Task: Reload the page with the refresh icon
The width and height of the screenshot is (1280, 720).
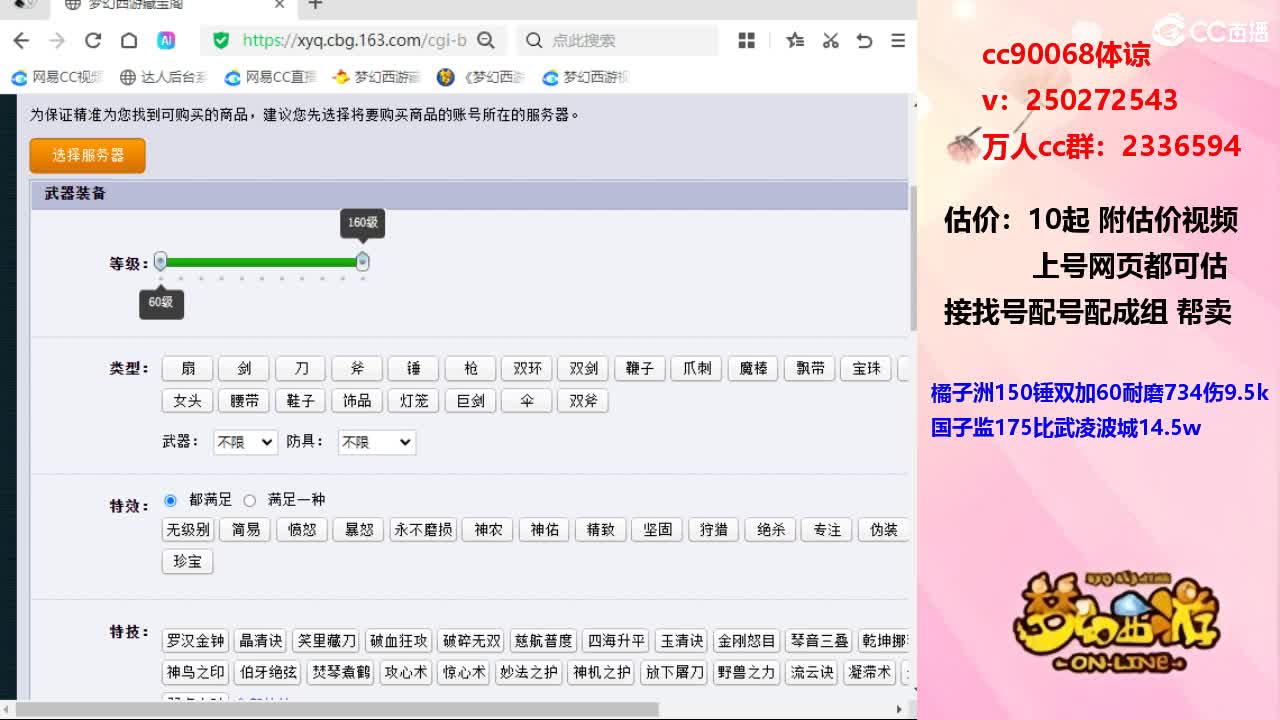Action: [x=93, y=40]
